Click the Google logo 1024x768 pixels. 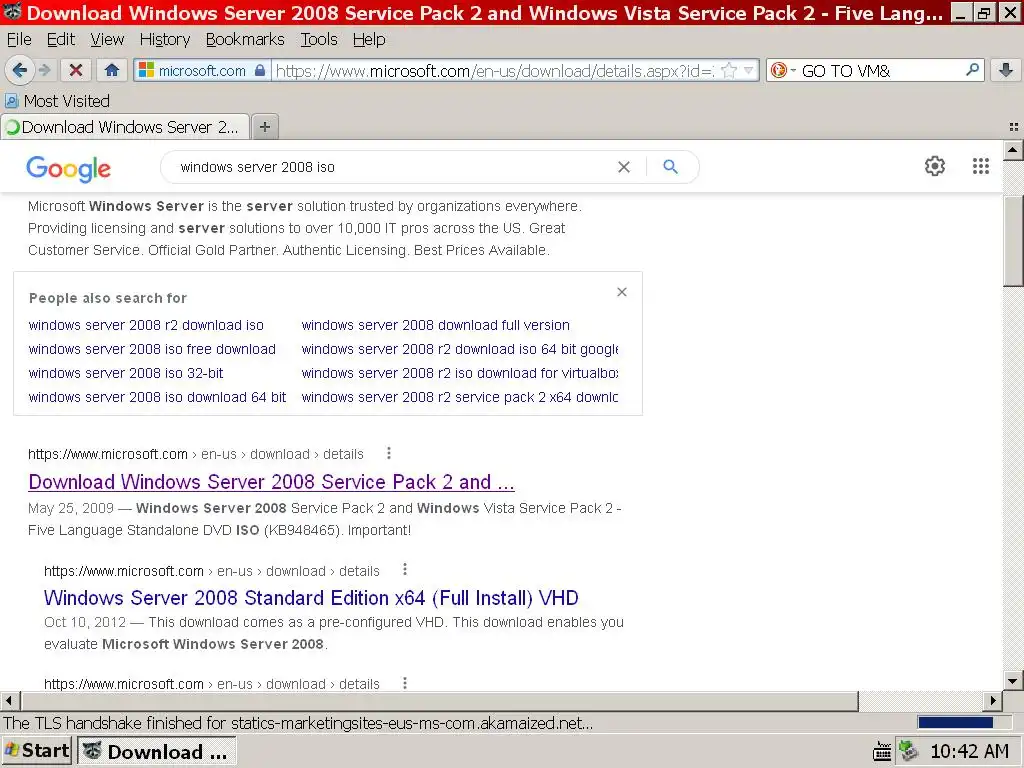click(69, 168)
